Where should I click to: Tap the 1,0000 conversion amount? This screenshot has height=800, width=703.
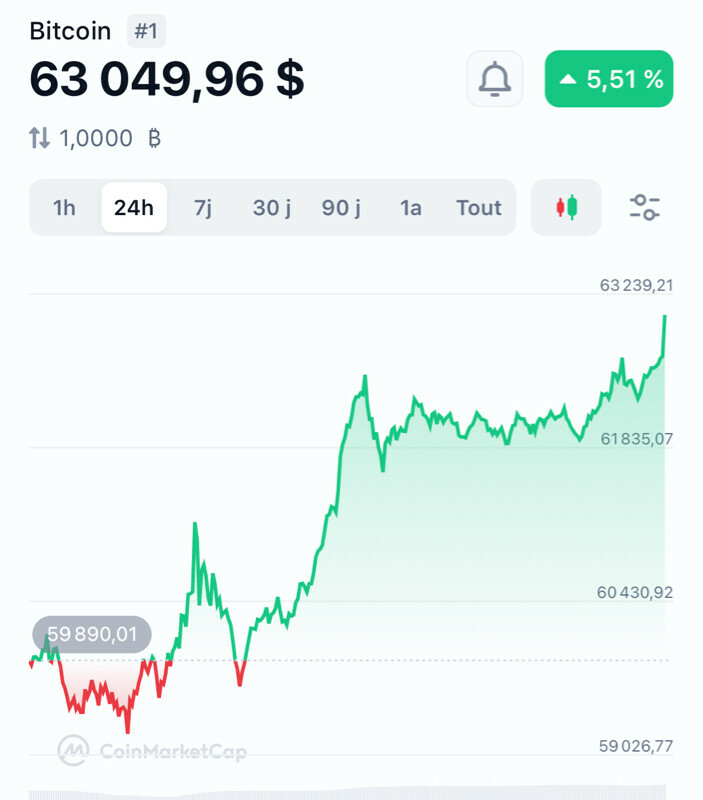(x=96, y=138)
